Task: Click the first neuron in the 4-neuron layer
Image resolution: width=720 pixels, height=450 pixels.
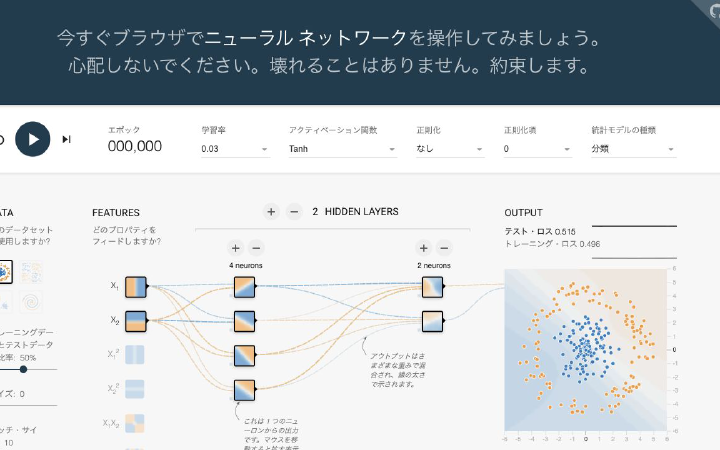Action: tap(244, 287)
